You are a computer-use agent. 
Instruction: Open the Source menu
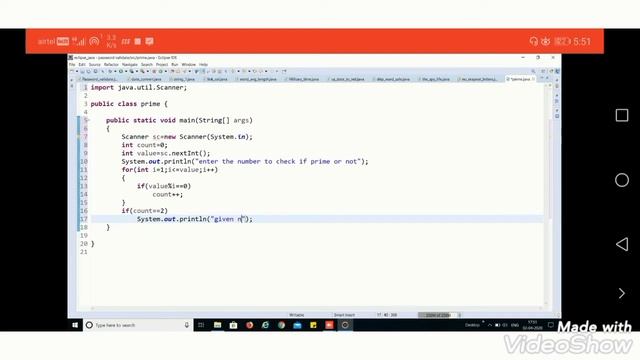coord(94,64)
